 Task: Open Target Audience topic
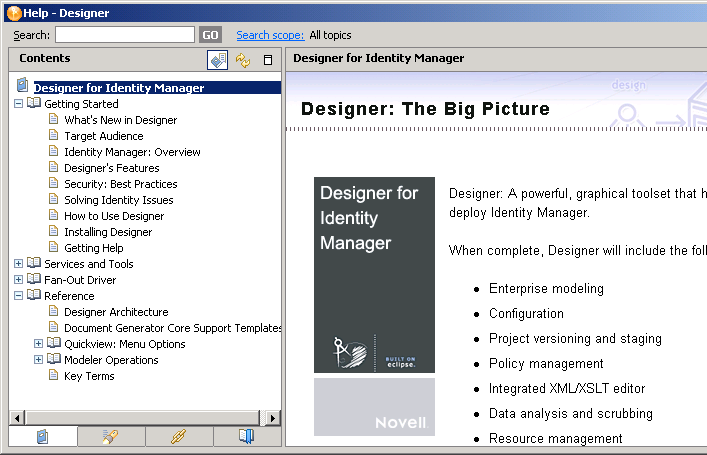104,136
